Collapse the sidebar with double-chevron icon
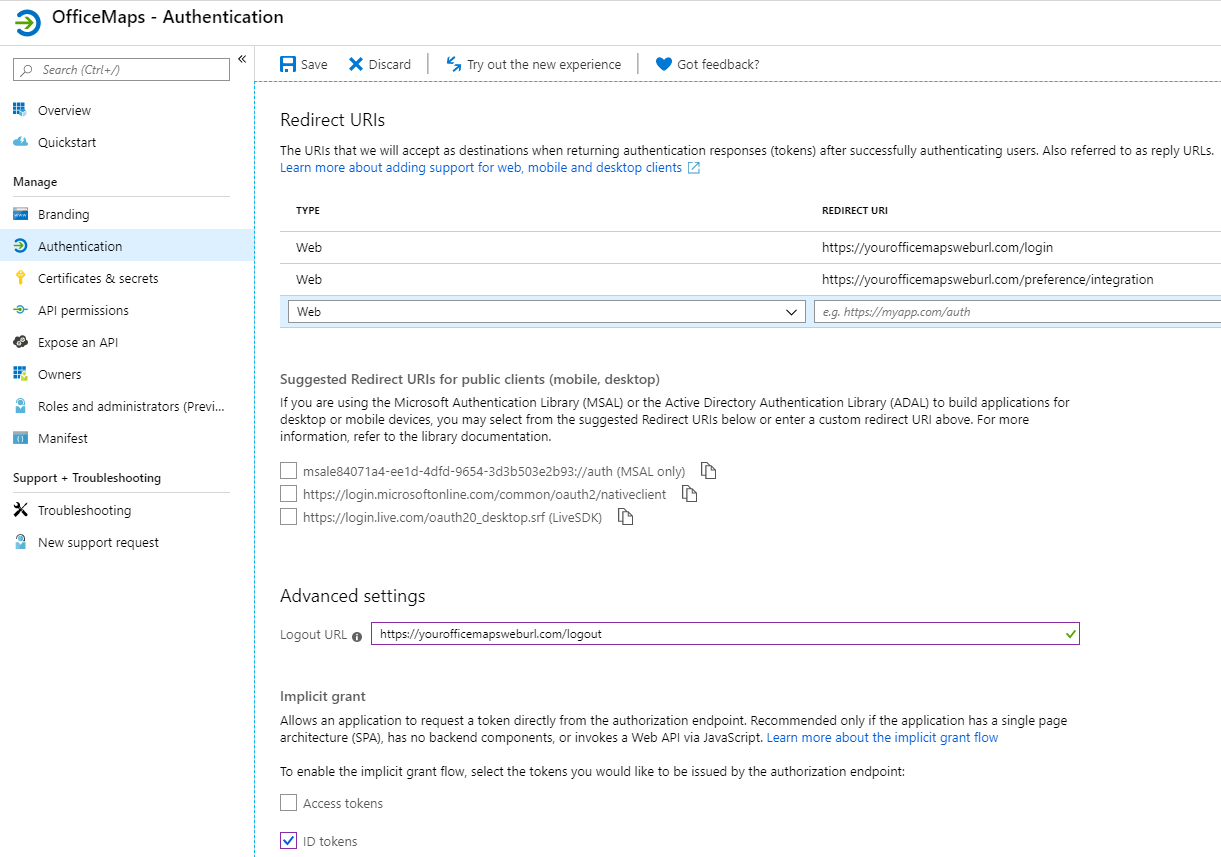The image size is (1221, 857). (242, 60)
